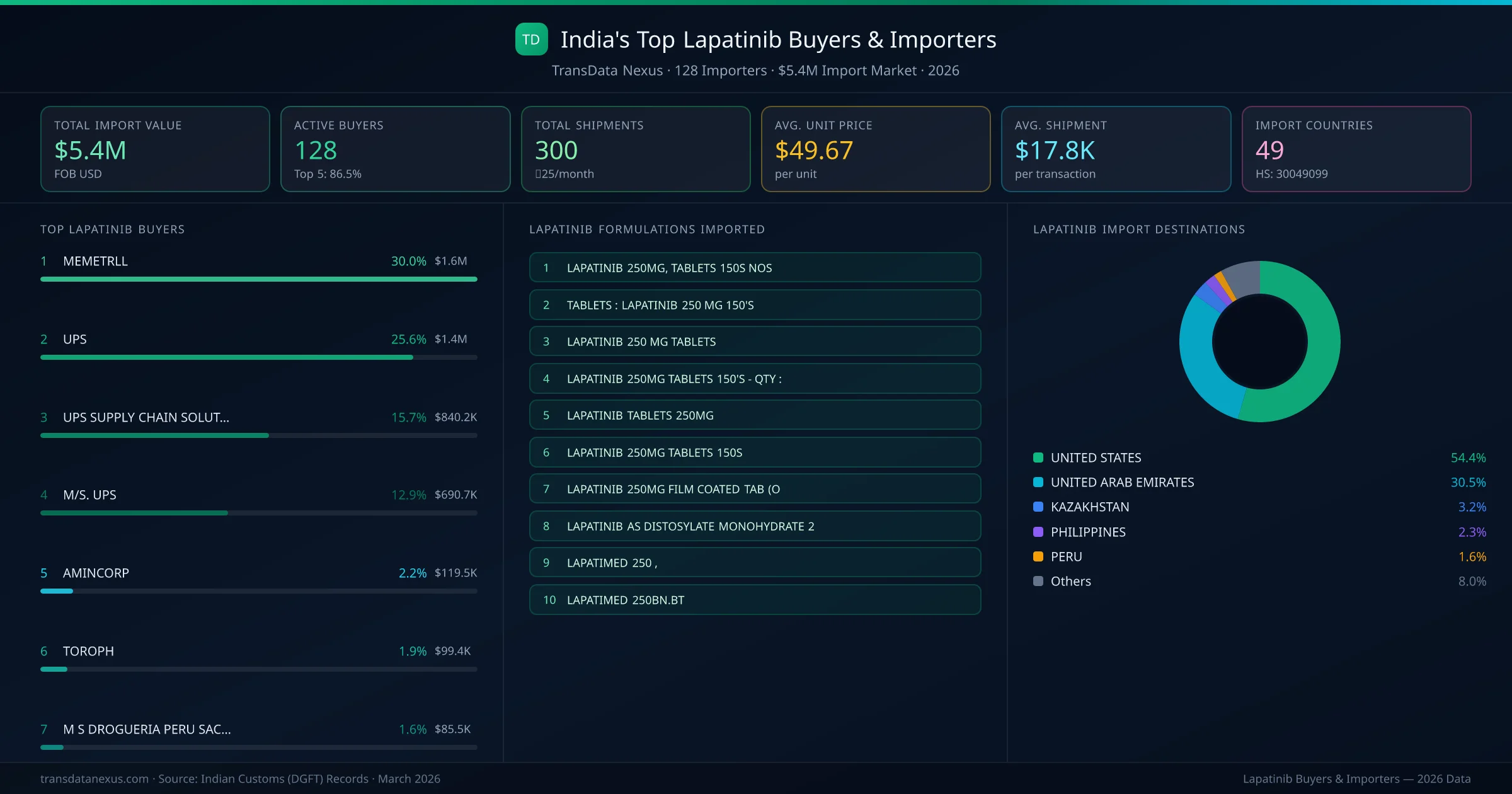The image size is (1512, 794).
Task: Expand formulation 8 LAPATINIB AS DISTOSYLATE MONOHYDRATE
Action: pos(755,526)
